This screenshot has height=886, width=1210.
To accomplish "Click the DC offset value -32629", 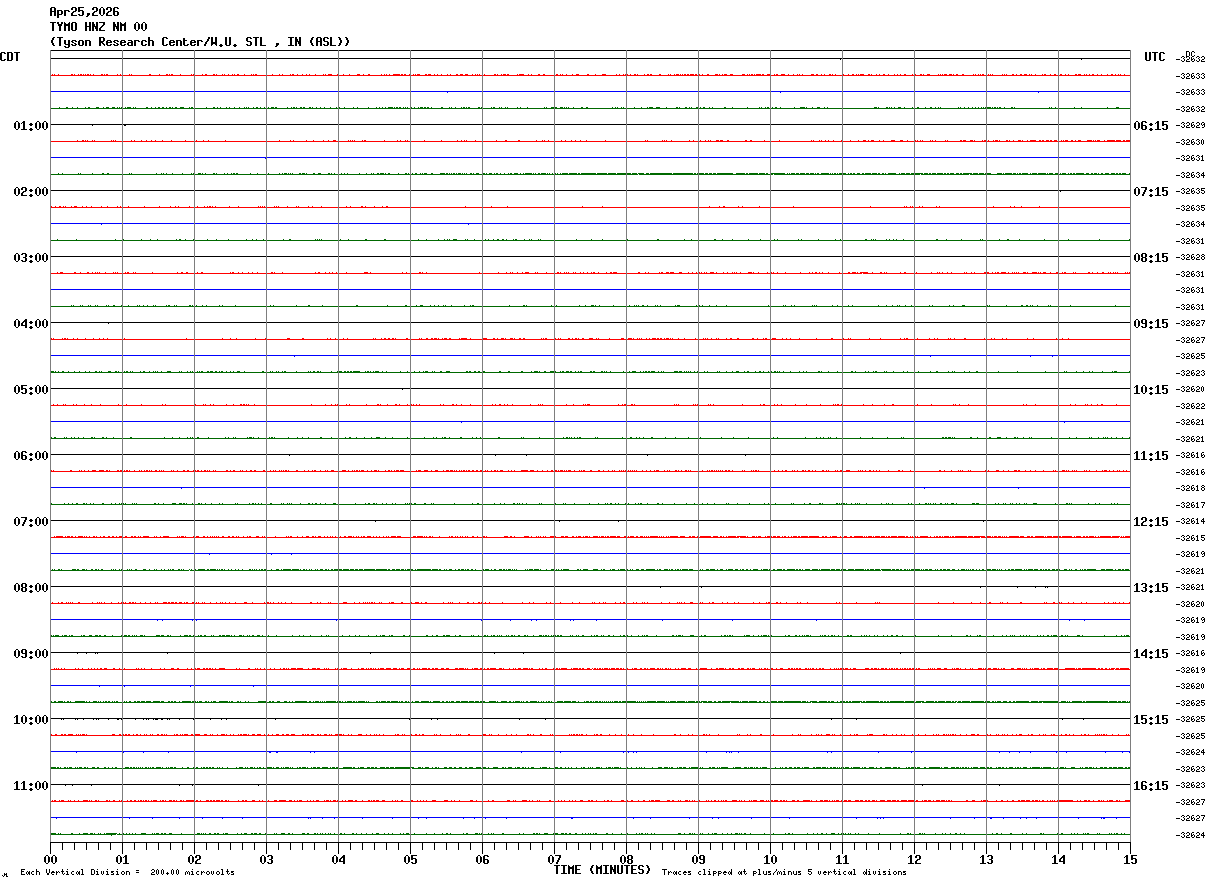I will point(1191,125).
